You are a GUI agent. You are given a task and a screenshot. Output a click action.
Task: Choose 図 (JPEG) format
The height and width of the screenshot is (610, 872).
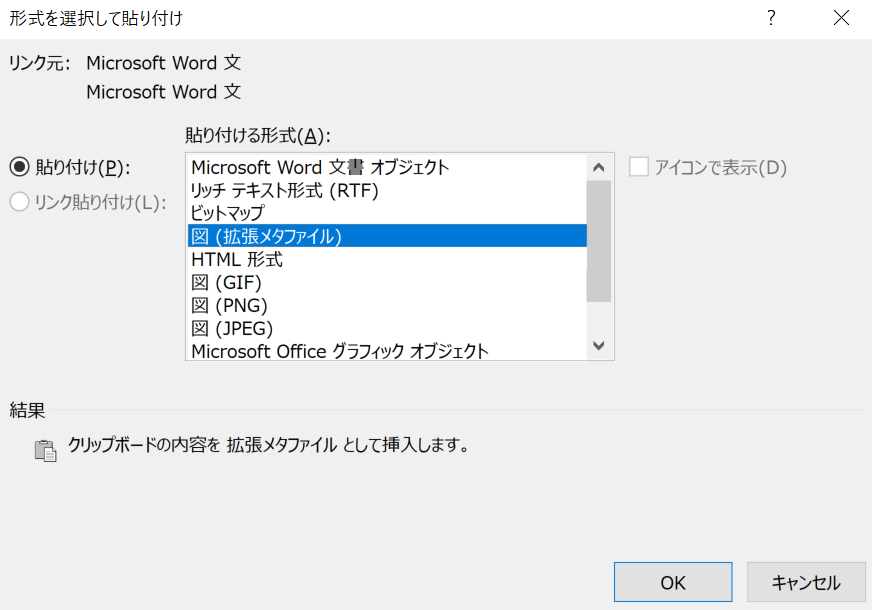(x=387, y=328)
